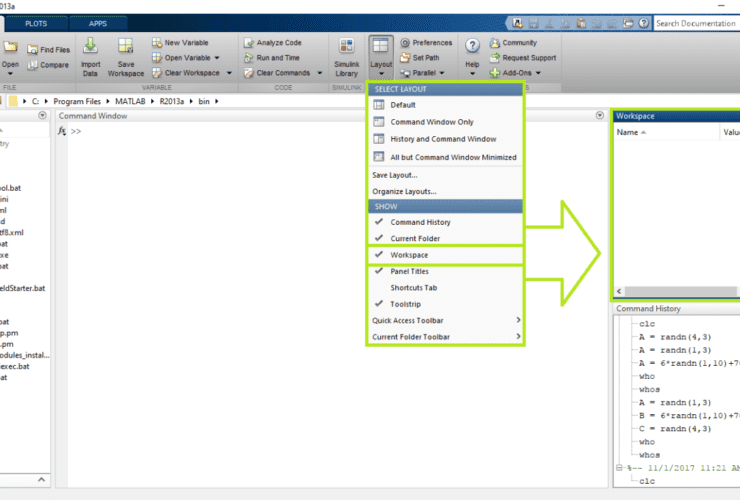740x500 pixels.
Task: Click the Workspace scrollbar left arrow
Action: (x=619, y=291)
